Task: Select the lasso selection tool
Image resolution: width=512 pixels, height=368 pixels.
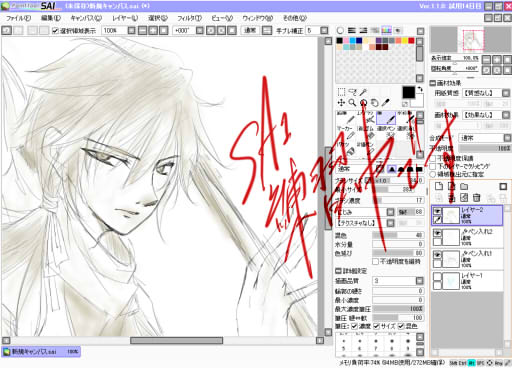Action: click(352, 92)
